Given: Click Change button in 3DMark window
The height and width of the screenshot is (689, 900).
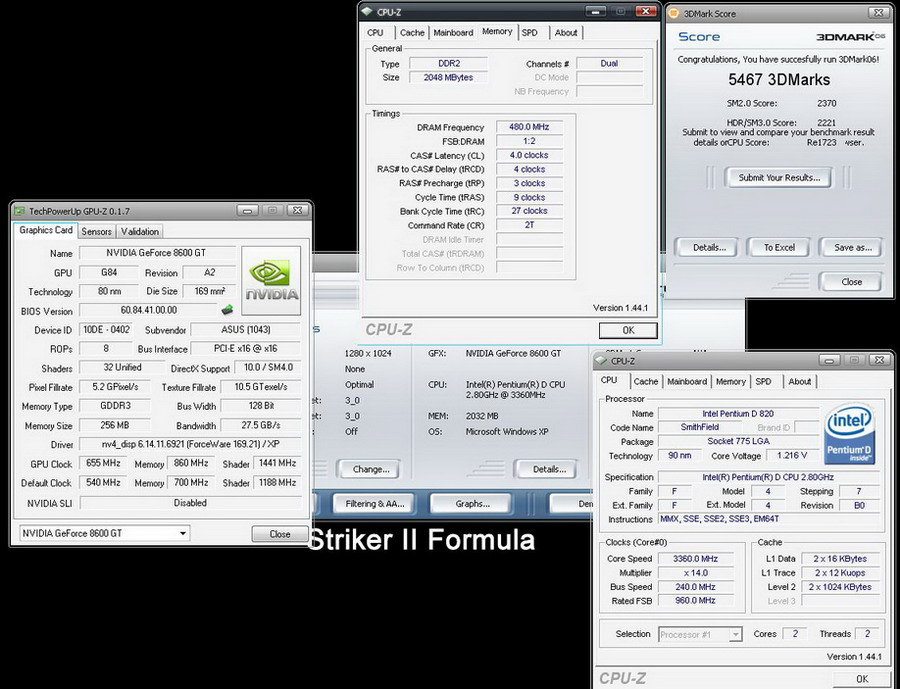Looking at the screenshot, I should pos(371,469).
